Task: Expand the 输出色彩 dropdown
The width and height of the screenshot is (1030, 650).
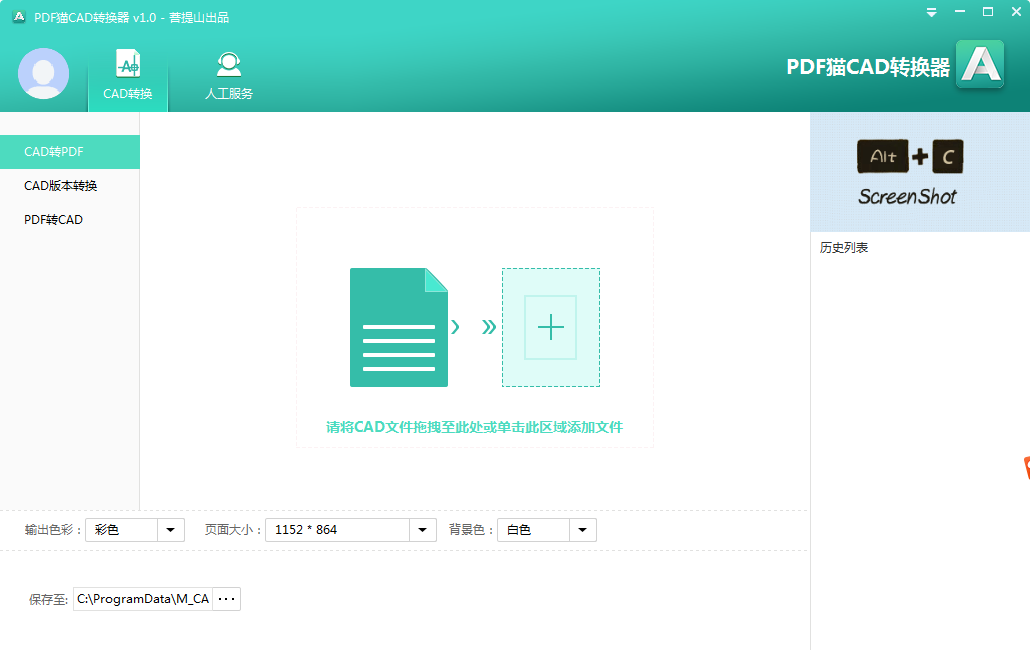Action: 170,530
